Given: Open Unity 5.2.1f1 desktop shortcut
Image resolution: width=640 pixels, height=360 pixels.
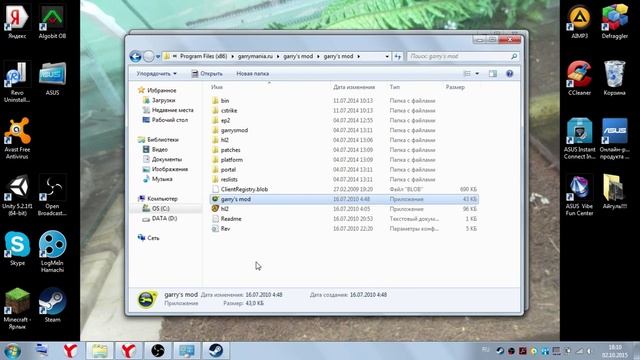Looking at the screenshot, I should (x=17, y=195).
